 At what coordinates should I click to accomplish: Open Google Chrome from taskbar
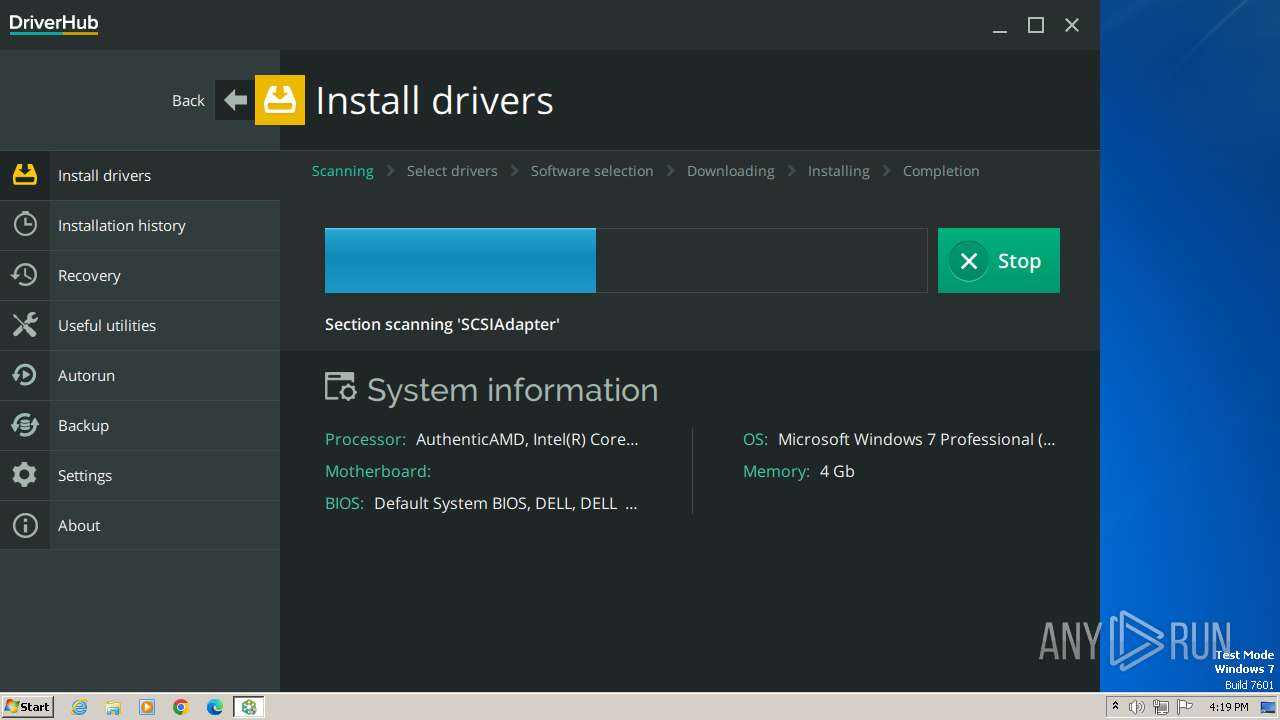click(181, 707)
